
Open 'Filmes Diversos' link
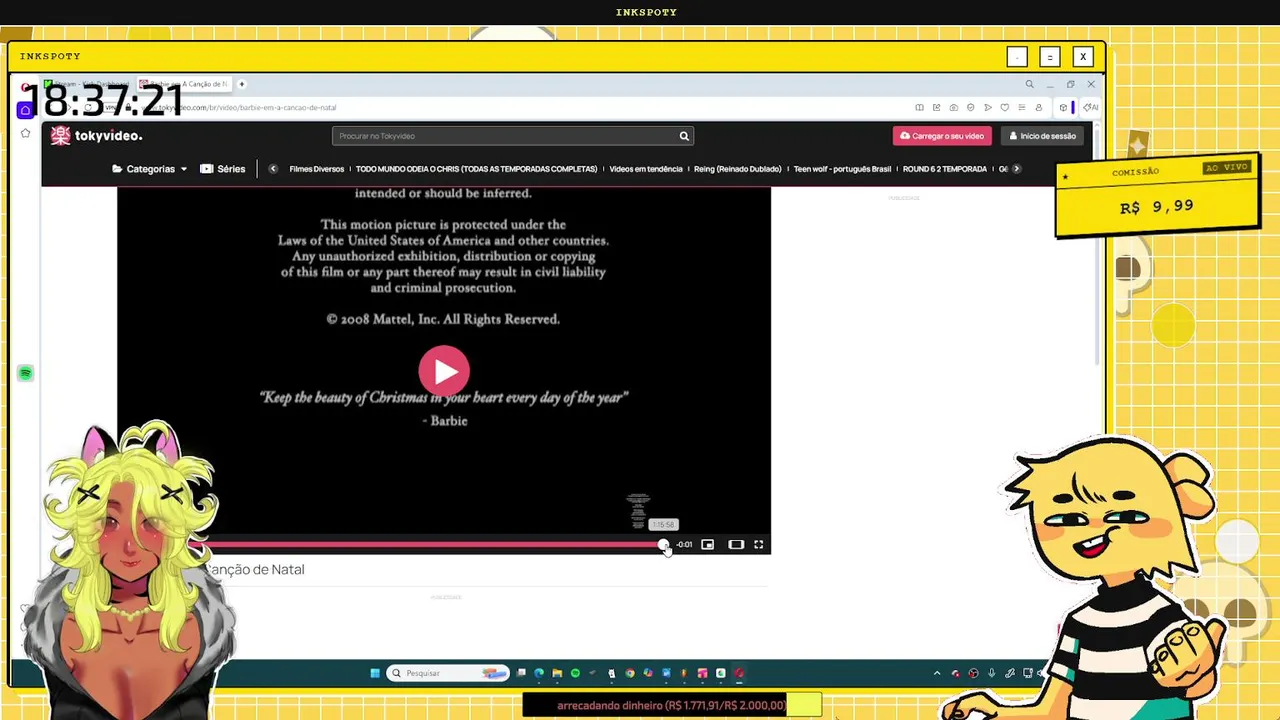pos(317,169)
